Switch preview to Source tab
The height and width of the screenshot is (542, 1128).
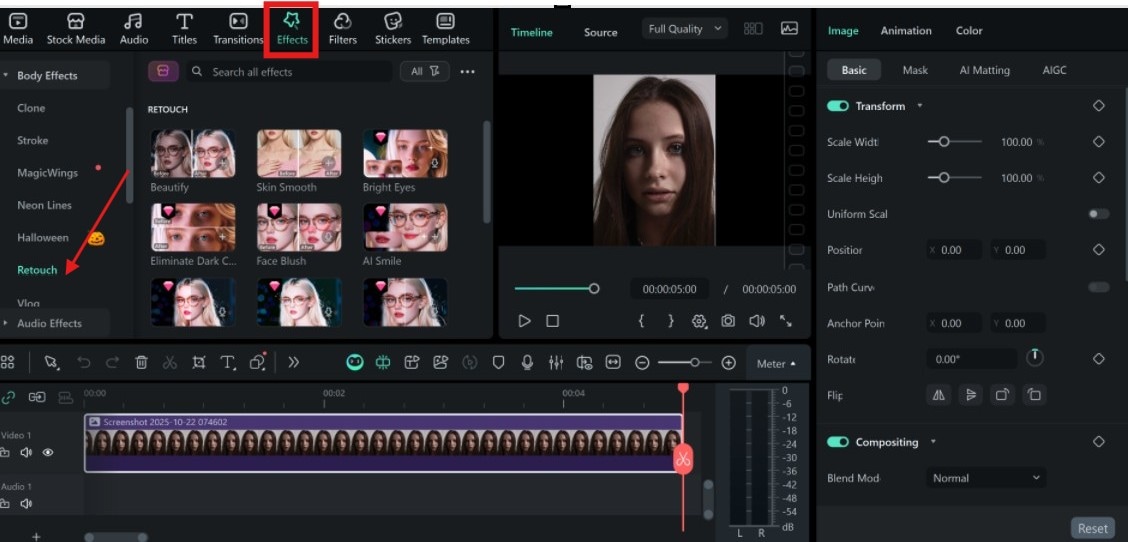click(601, 32)
